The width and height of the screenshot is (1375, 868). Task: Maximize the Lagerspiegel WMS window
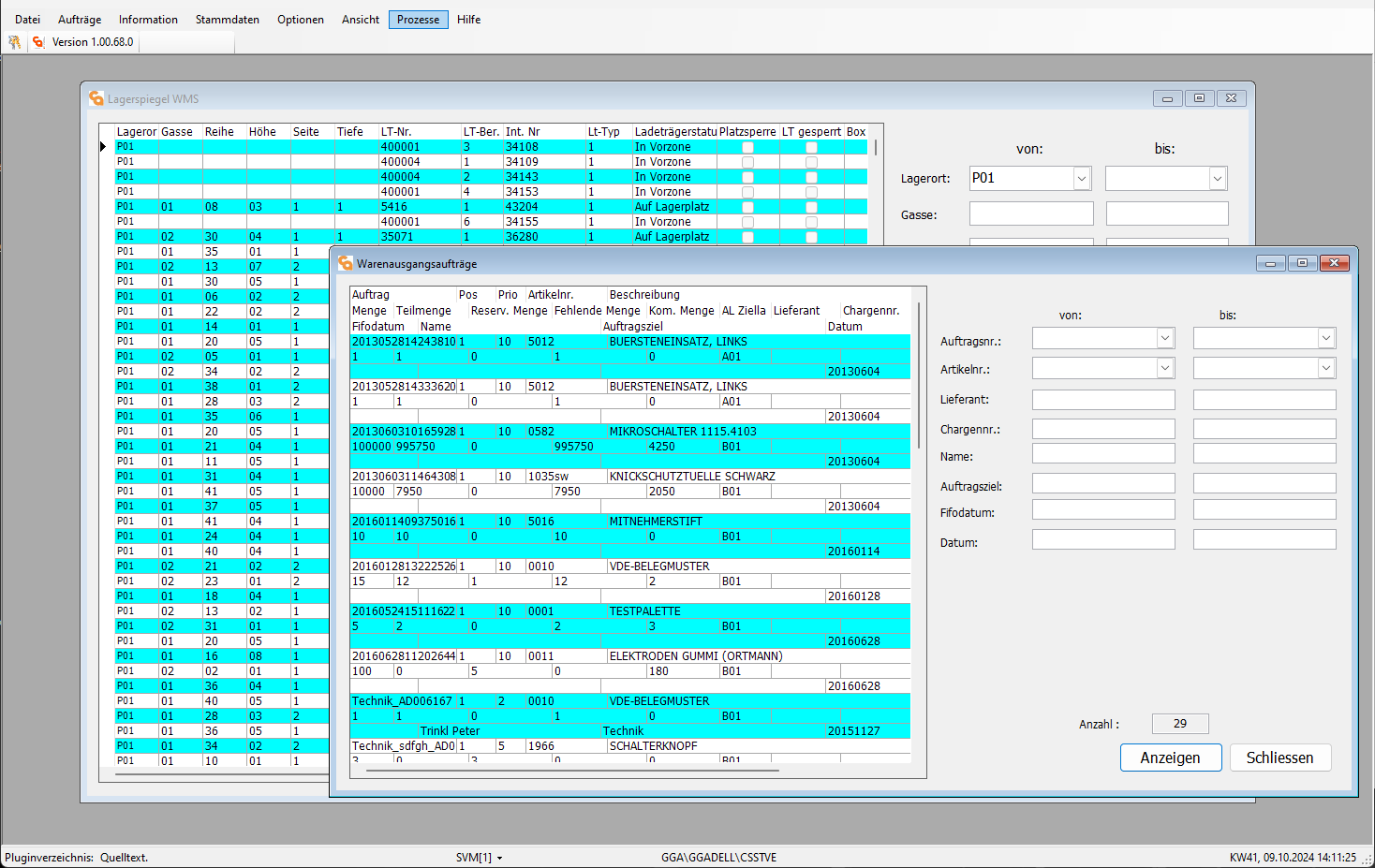(1199, 97)
